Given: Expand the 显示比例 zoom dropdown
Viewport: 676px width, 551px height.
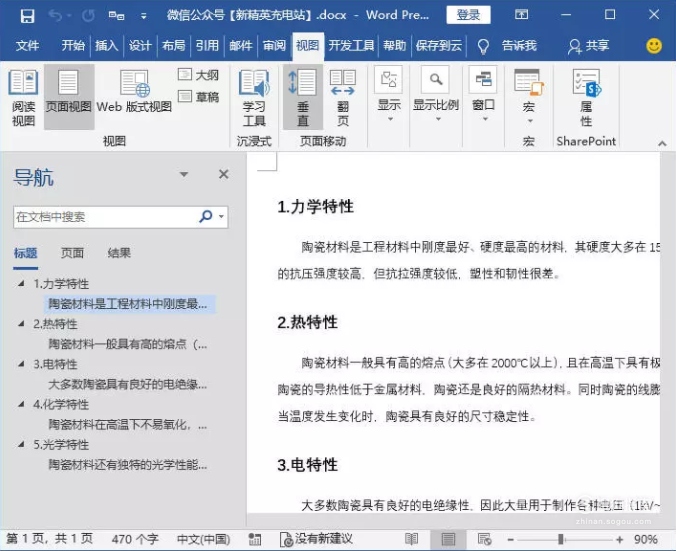Looking at the screenshot, I should (436, 96).
